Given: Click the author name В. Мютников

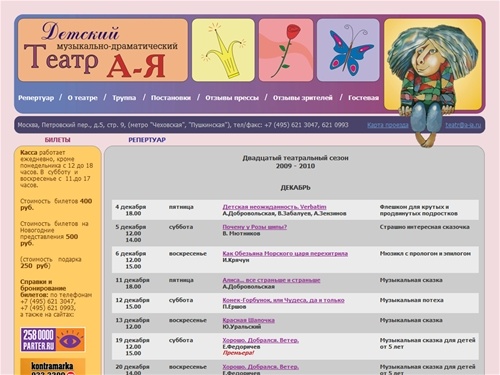Looking at the screenshot, I should tap(241, 234).
